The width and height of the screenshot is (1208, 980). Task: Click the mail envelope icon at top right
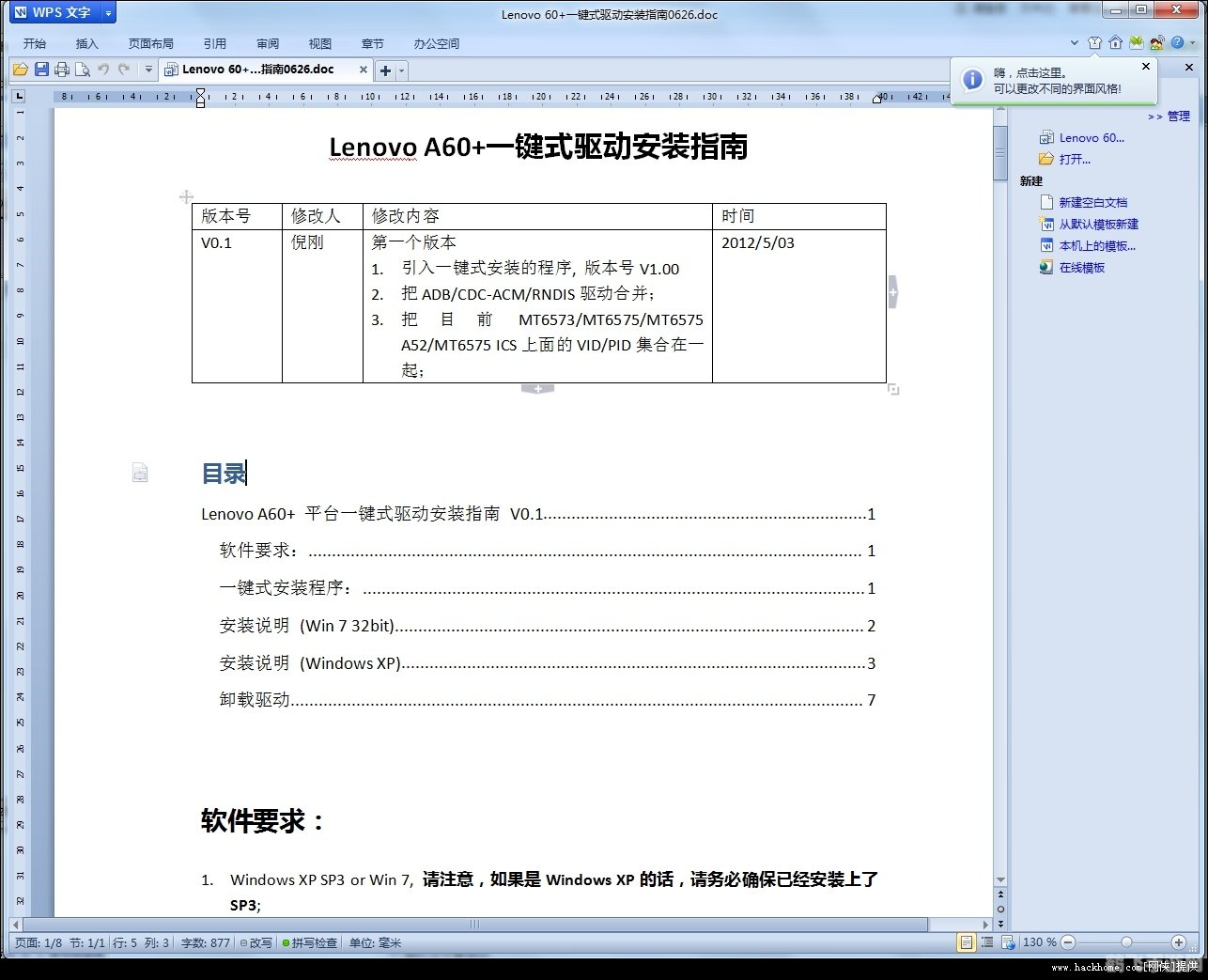pyautogui.click(x=1136, y=43)
